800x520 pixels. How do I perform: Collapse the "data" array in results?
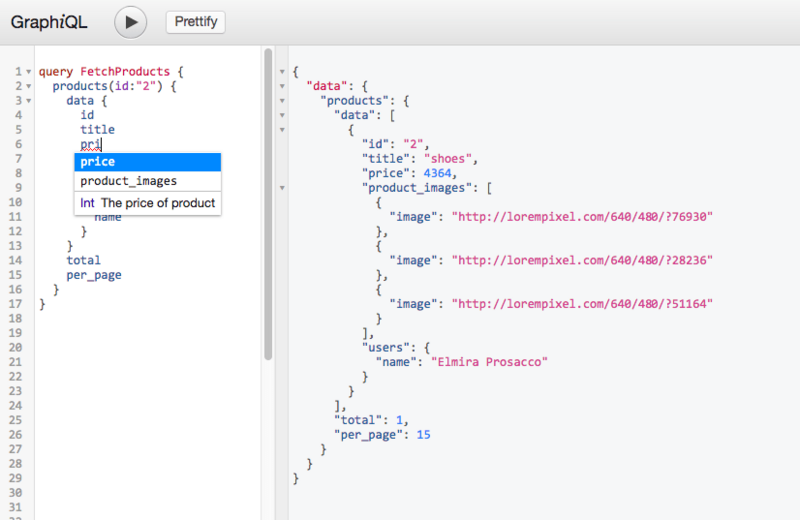coord(282,115)
